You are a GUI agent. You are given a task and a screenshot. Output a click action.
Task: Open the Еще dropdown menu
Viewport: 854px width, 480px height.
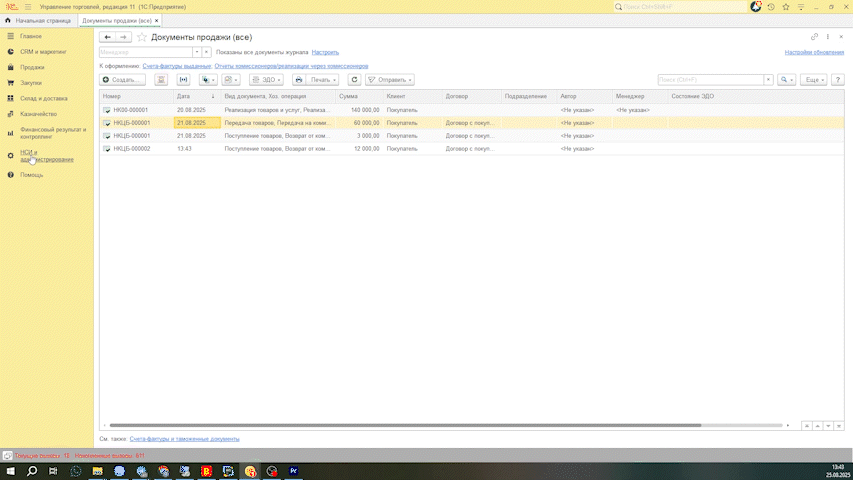814,80
